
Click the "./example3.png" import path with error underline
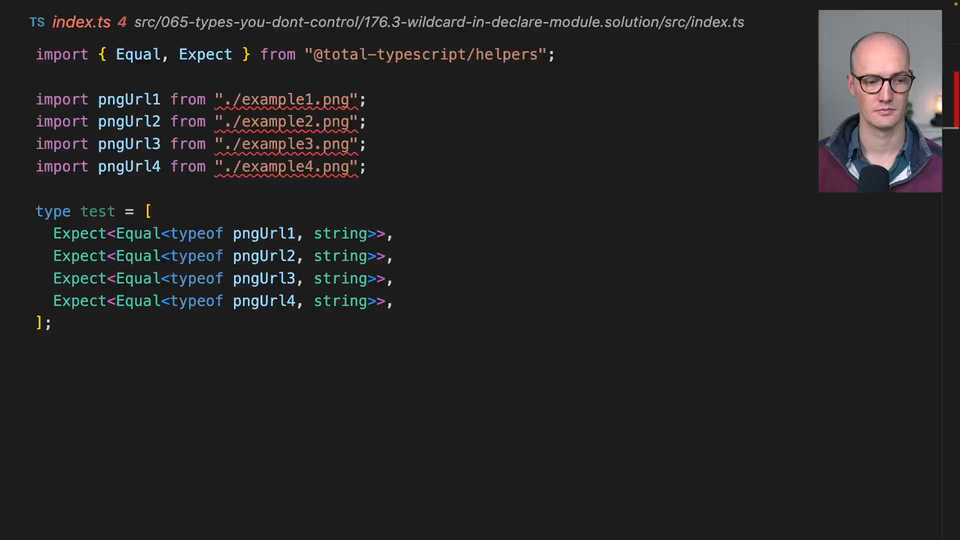286,144
